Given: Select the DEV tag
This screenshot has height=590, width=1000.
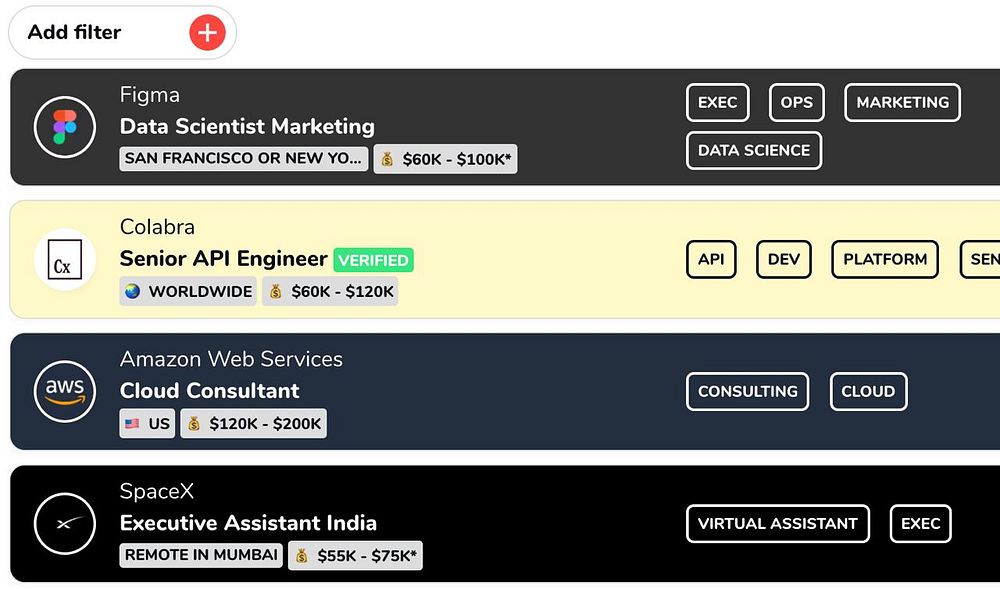Looking at the screenshot, I should coord(784,259).
